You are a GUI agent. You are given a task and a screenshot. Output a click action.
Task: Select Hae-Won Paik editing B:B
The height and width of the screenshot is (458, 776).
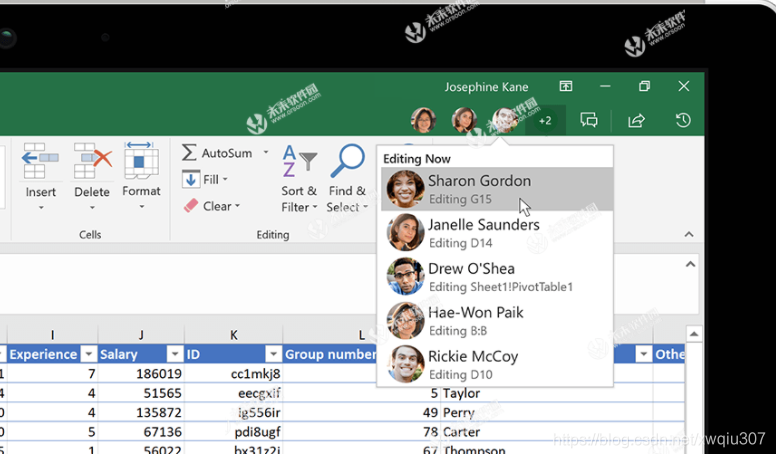pyautogui.click(x=497, y=320)
